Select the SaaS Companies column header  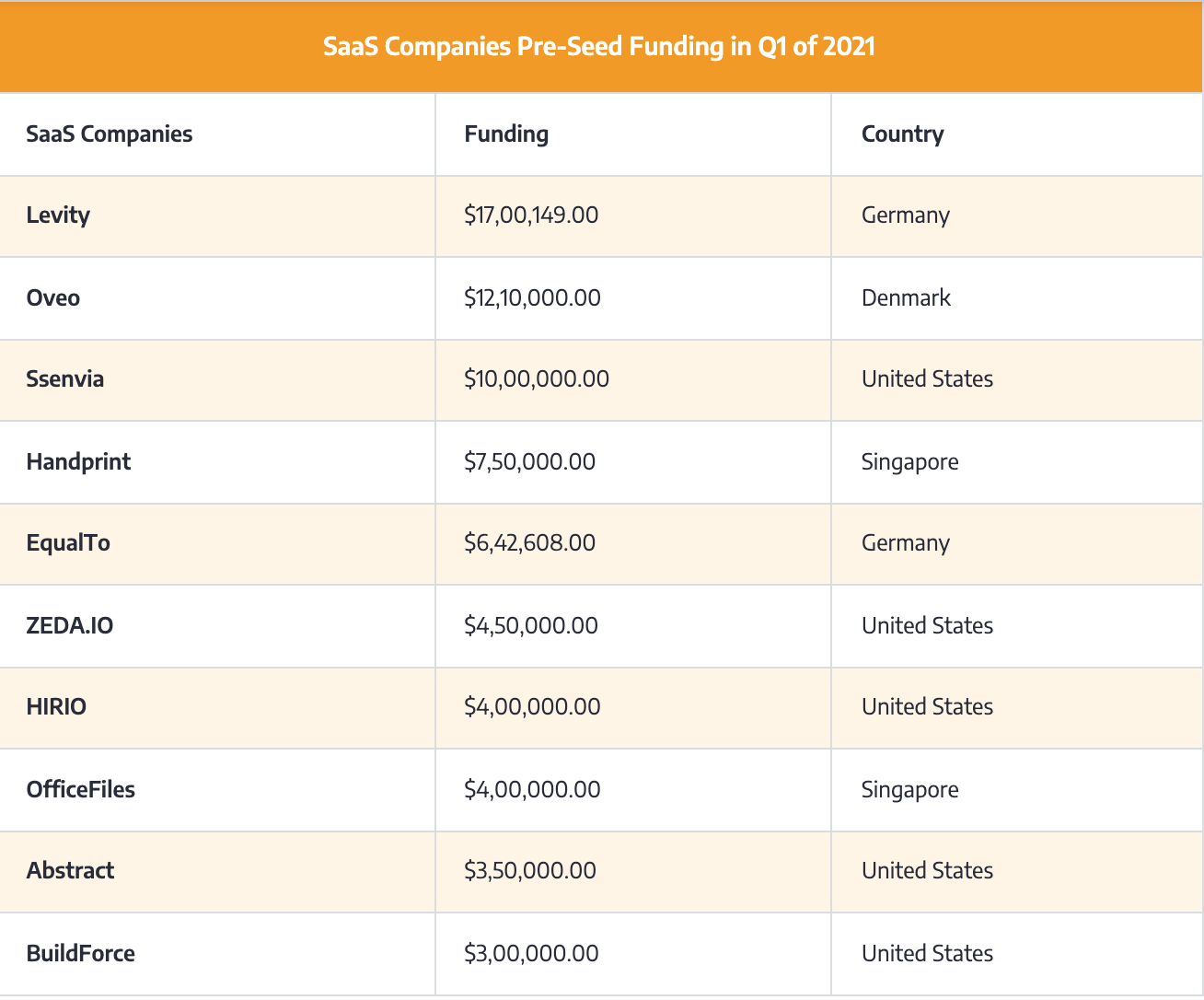[109, 134]
